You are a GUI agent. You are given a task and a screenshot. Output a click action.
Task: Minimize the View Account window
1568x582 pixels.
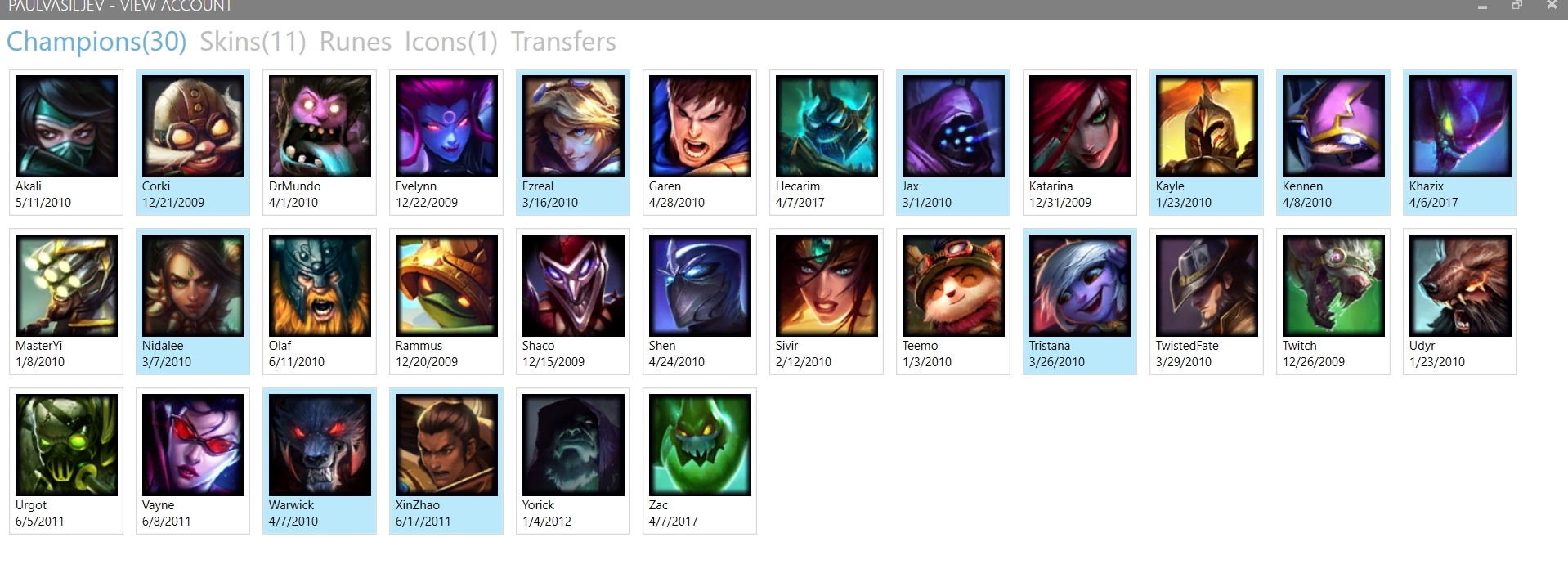click(1482, 7)
